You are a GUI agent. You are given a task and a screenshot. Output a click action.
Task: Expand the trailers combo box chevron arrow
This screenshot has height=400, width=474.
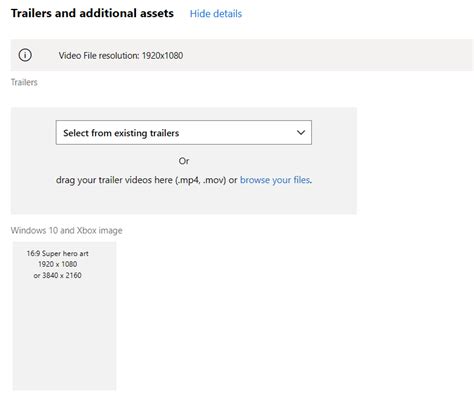tap(301, 133)
